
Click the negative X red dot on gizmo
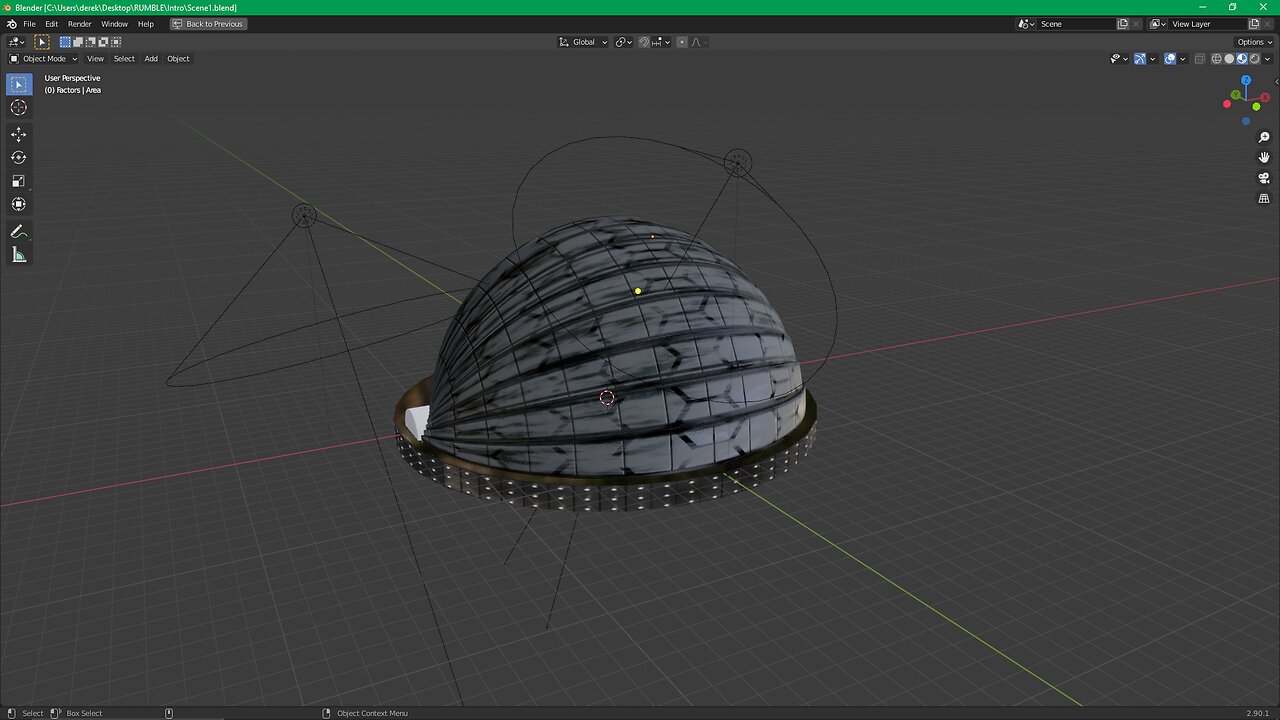coord(1227,104)
